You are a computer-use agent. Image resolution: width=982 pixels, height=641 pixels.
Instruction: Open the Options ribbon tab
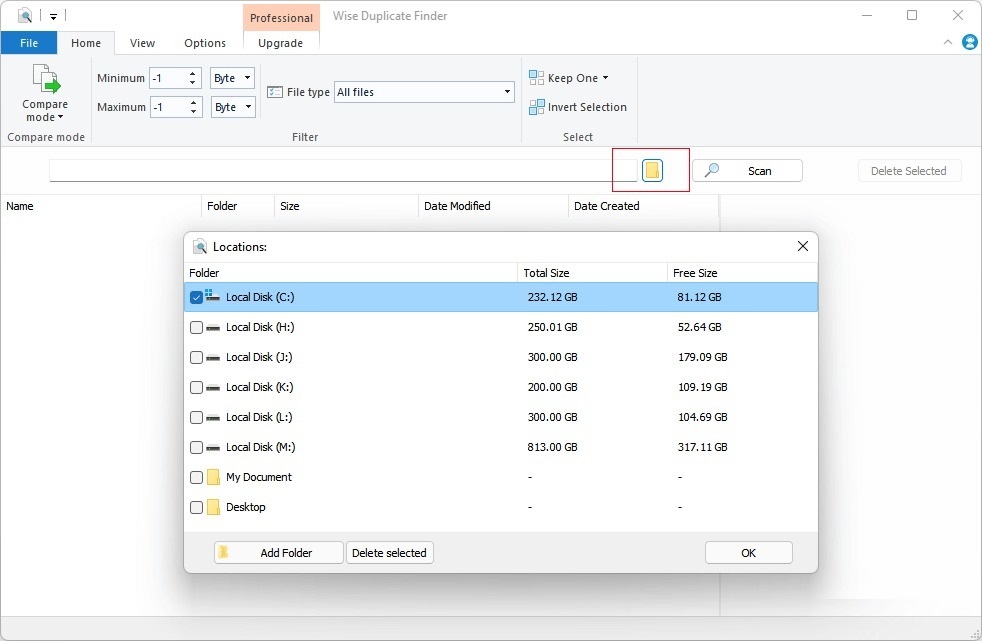click(x=205, y=43)
